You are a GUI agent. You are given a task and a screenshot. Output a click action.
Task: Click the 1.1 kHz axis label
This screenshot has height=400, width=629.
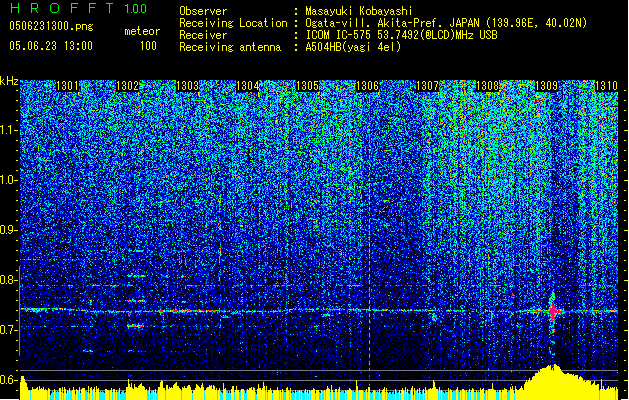coord(8,130)
